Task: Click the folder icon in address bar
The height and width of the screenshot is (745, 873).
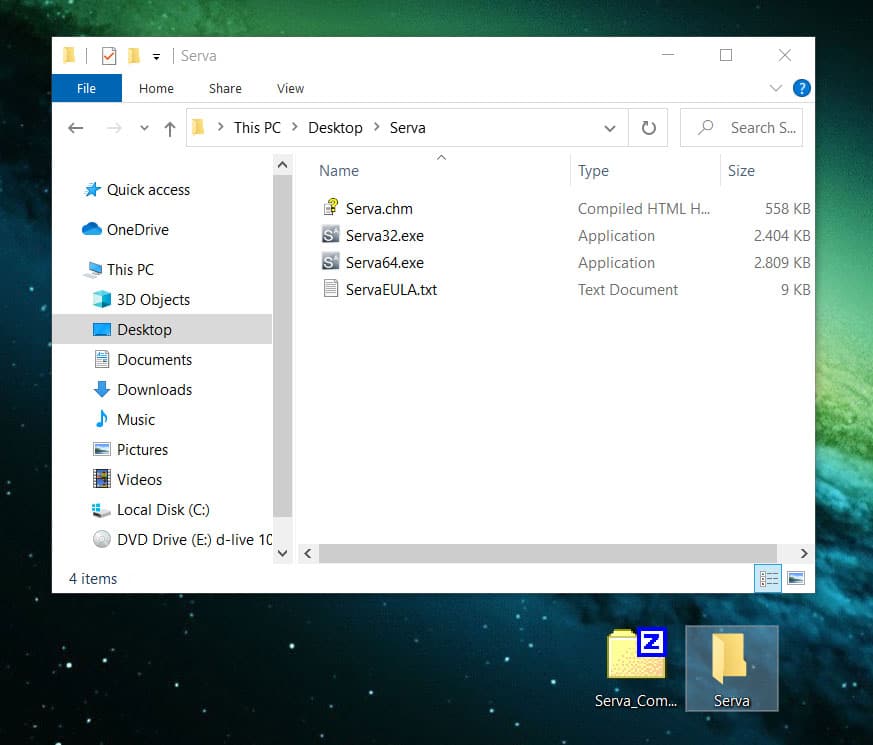Action: (x=198, y=128)
